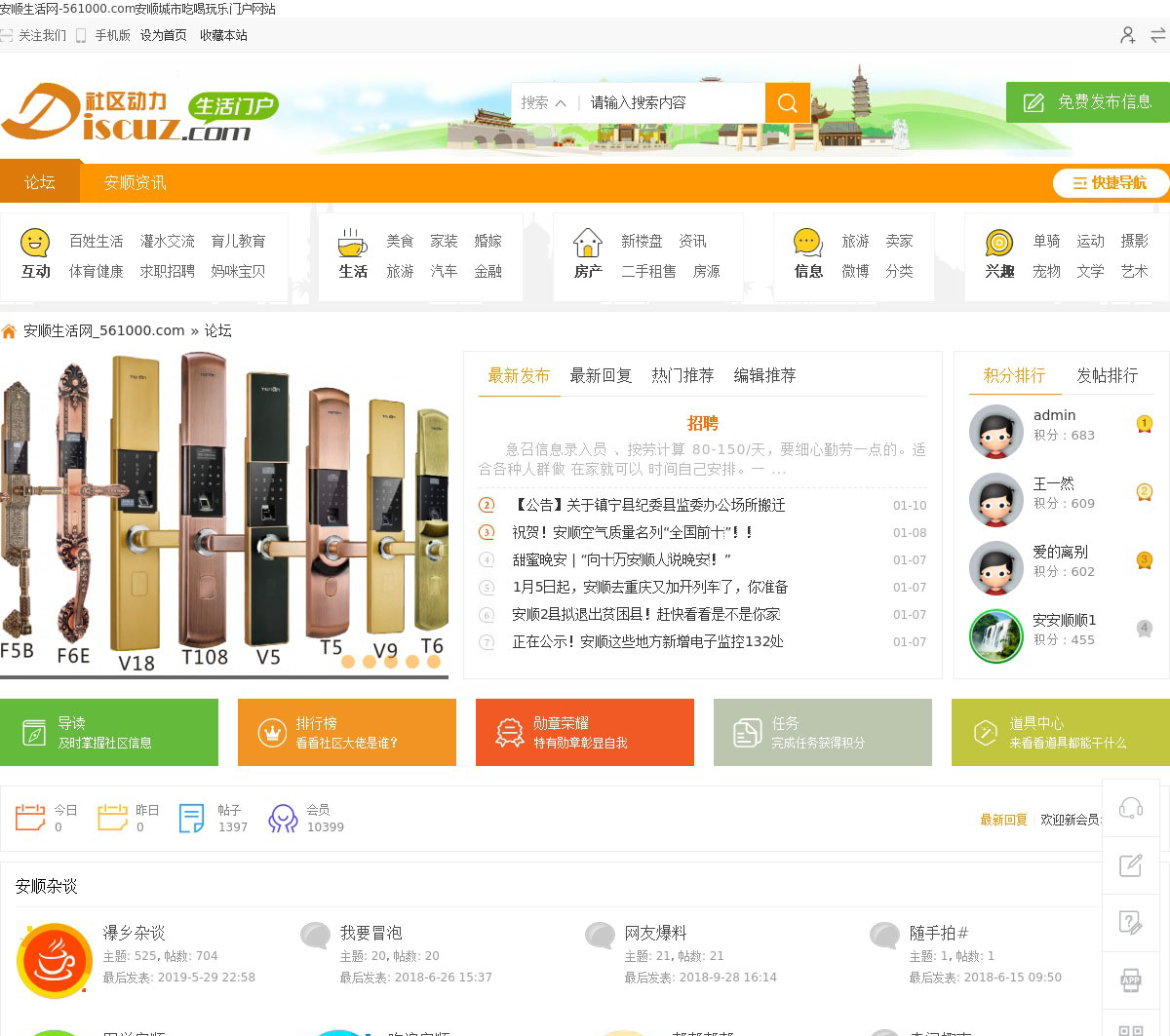Click the 排行榜 orange tile
The image size is (1170, 1036).
tap(347, 732)
